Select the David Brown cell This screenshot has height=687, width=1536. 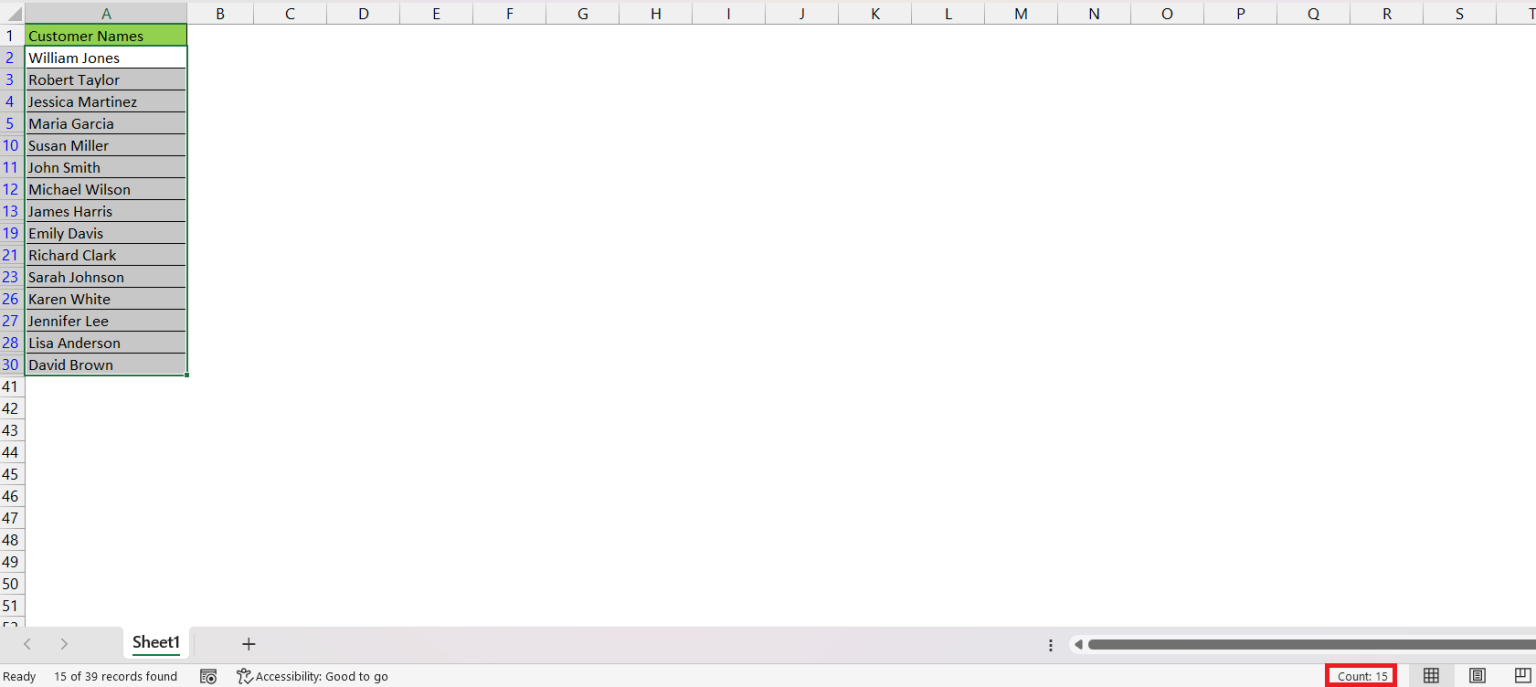click(x=105, y=365)
